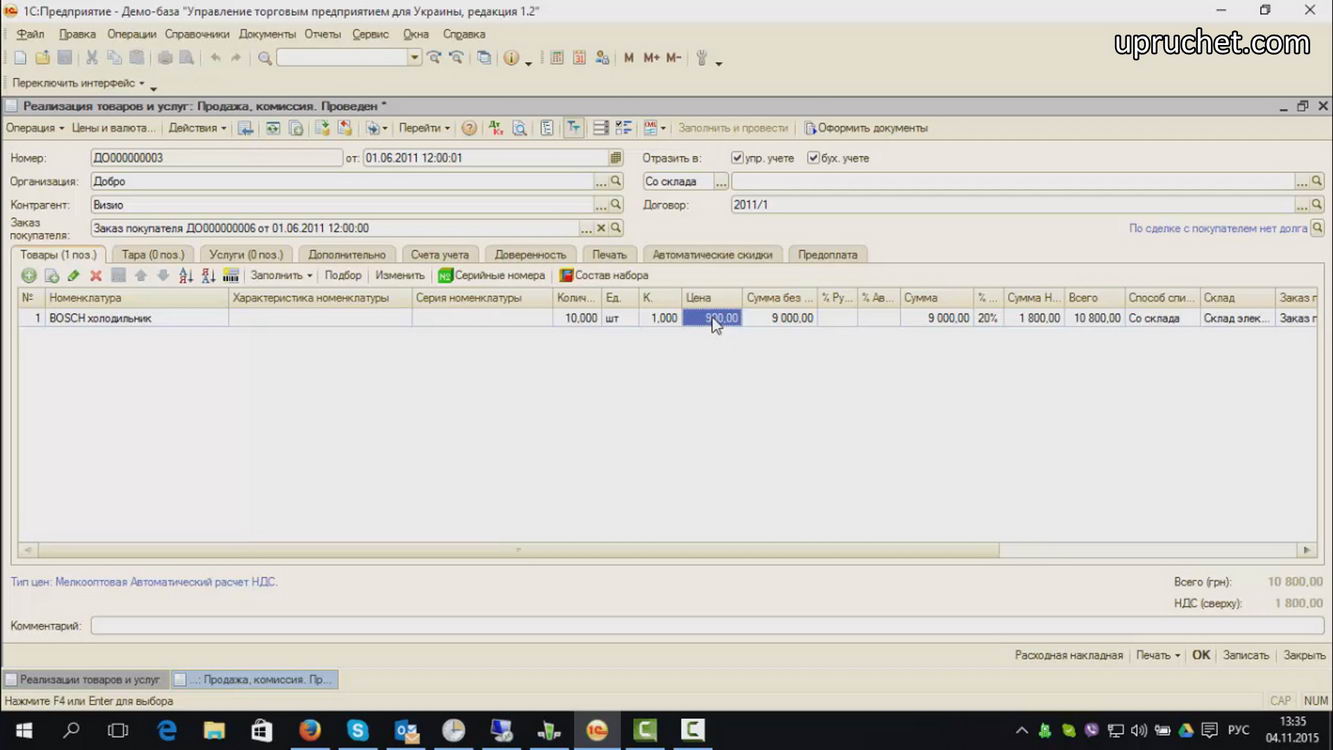Viewport: 1333px width, 750px height.
Task: Click the Цены и валюта... button
Action: [x=113, y=128]
